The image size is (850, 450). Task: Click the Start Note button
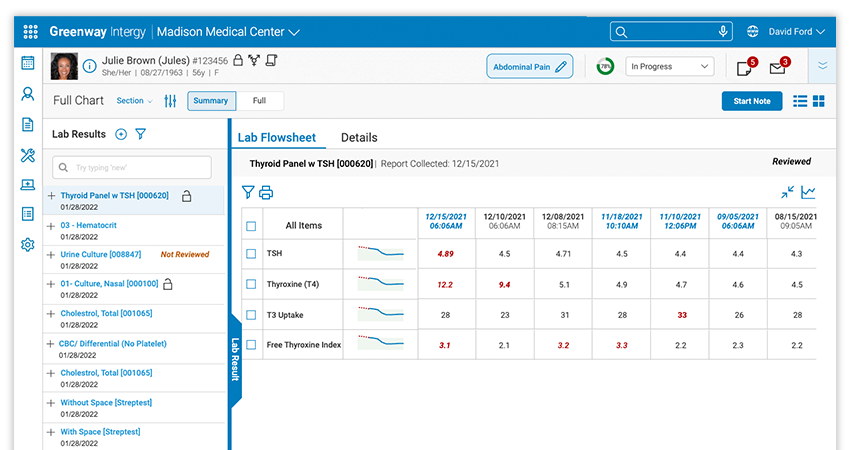tap(751, 101)
